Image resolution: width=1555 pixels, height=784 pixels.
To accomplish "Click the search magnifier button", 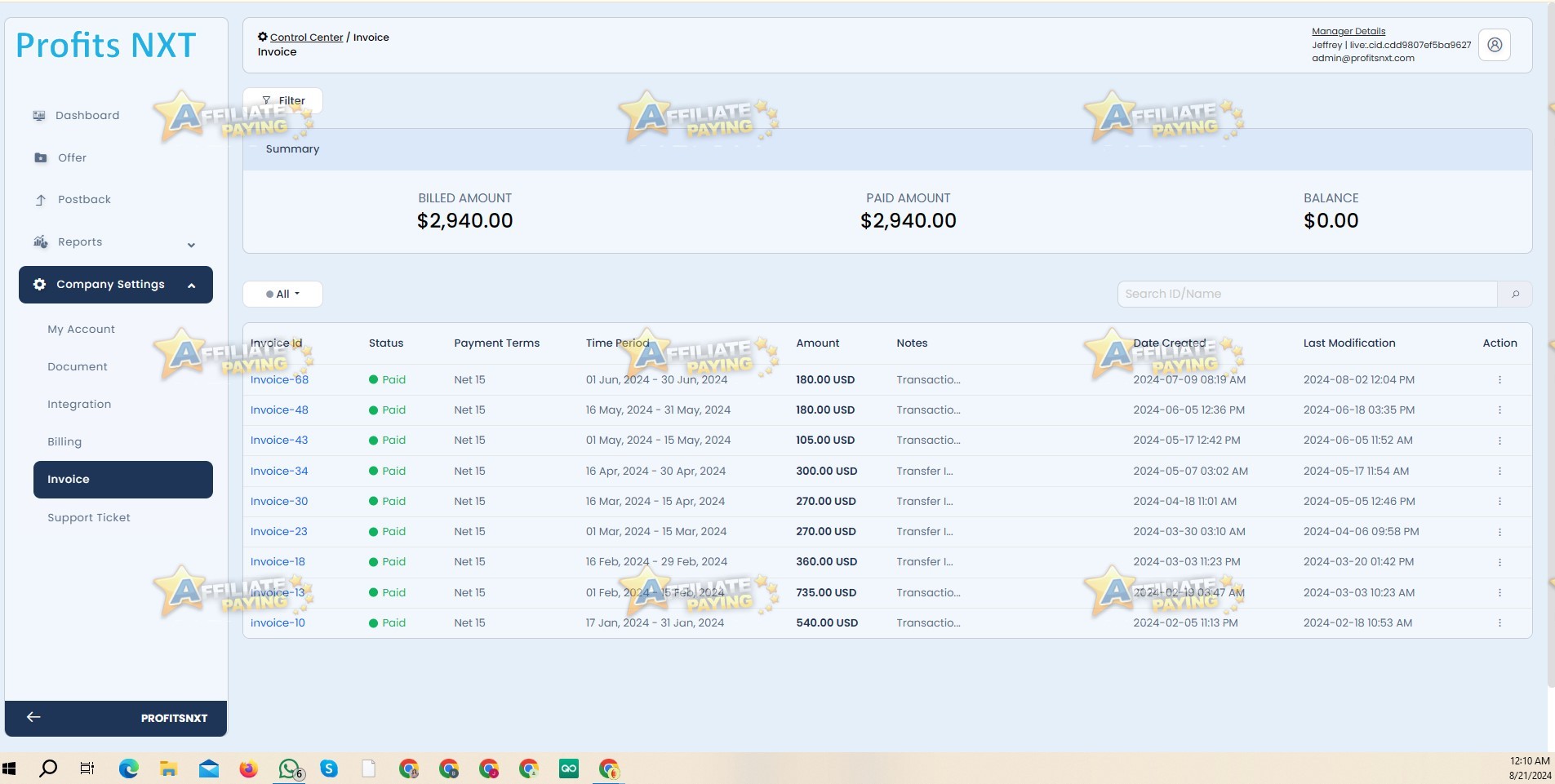I will [x=1515, y=294].
